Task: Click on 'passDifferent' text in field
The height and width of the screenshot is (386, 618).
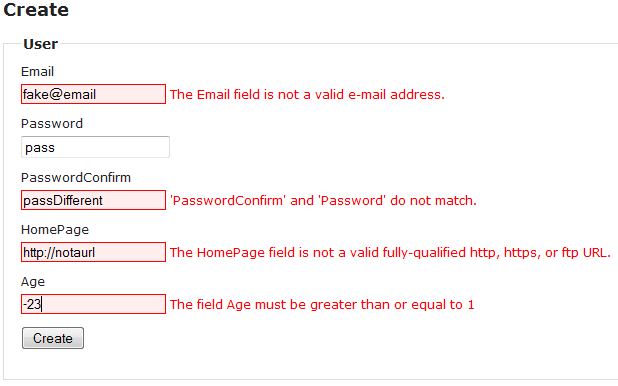Action: [x=63, y=200]
